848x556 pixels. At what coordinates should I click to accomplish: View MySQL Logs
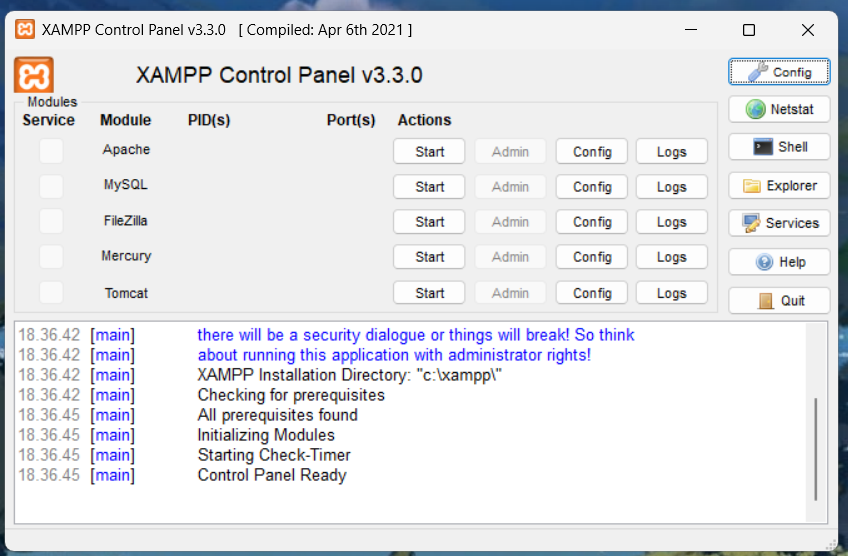click(672, 187)
